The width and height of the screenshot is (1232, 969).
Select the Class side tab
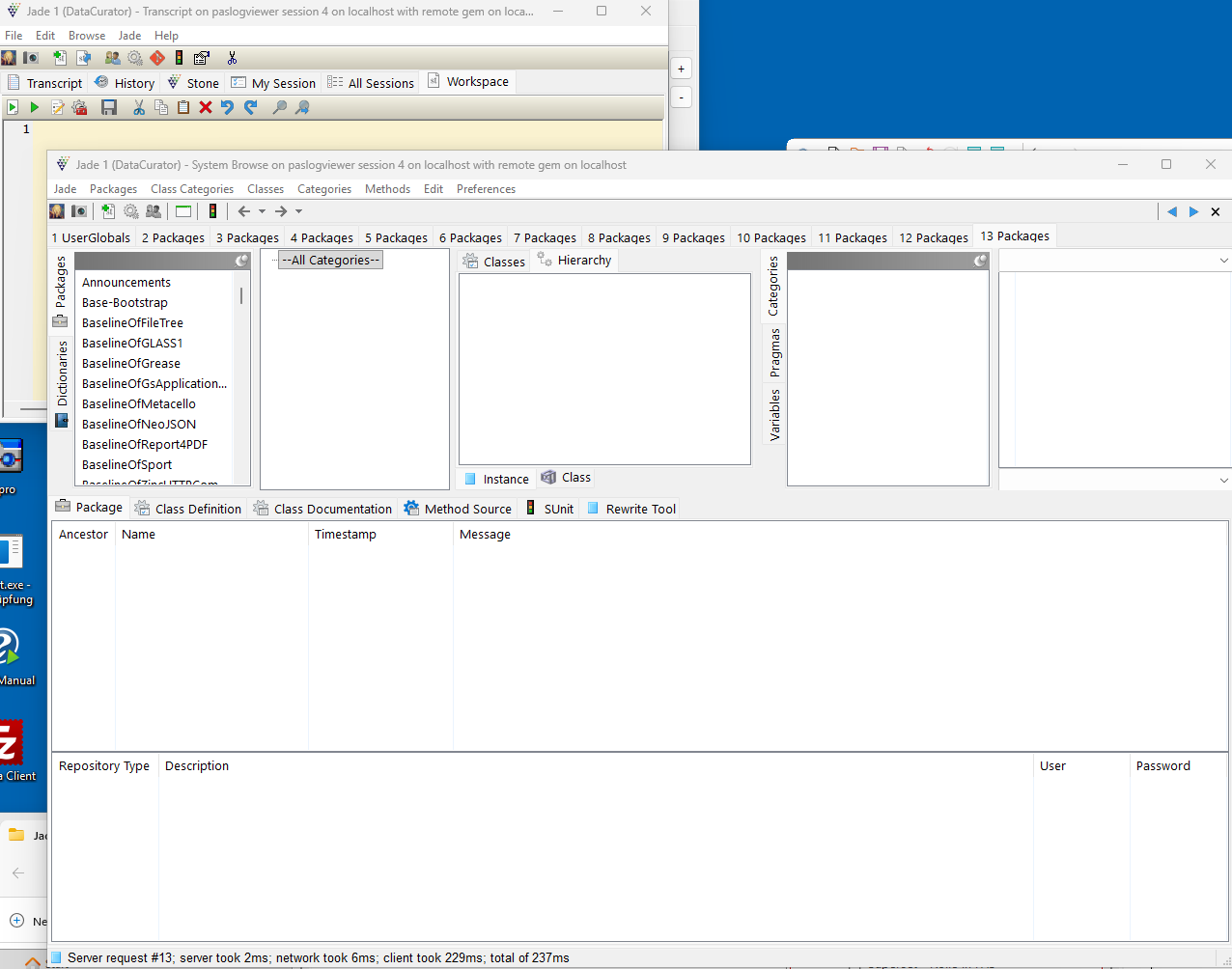point(566,478)
